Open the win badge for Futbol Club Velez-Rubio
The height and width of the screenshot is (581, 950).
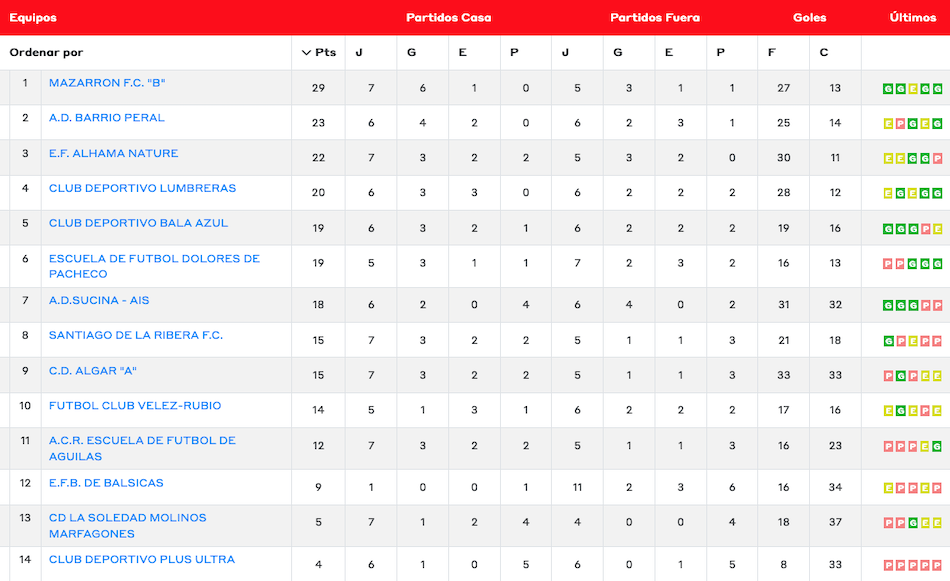click(900, 411)
